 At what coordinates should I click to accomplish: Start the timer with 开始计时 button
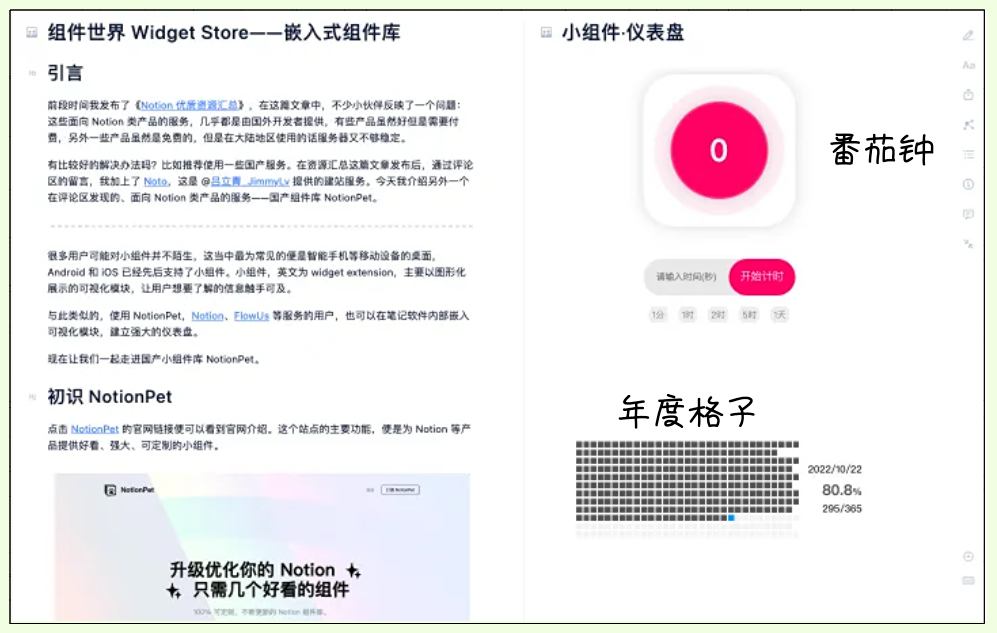(762, 277)
